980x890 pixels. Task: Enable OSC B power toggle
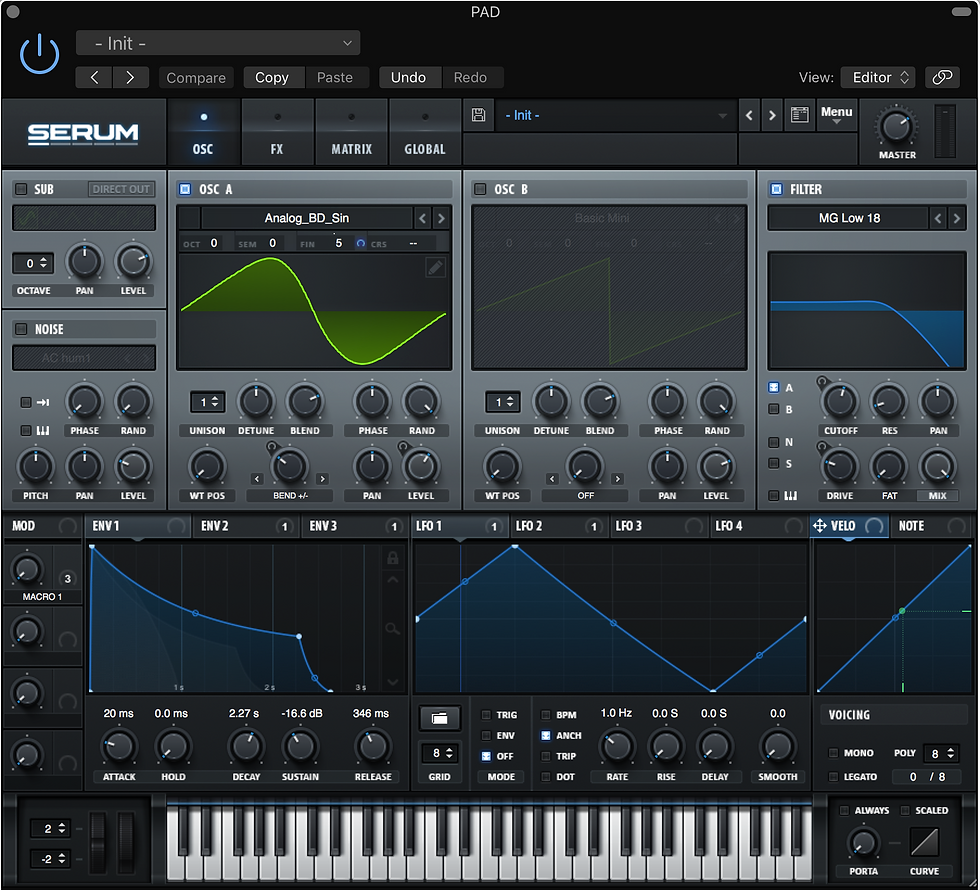pos(480,189)
